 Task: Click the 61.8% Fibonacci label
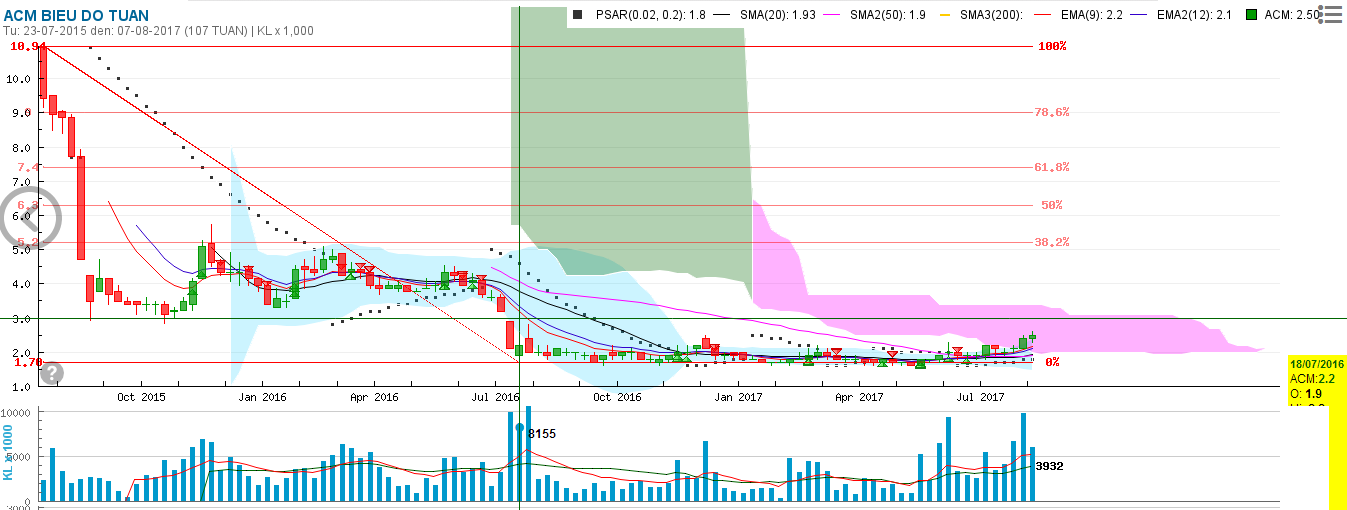coord(1052,168)
